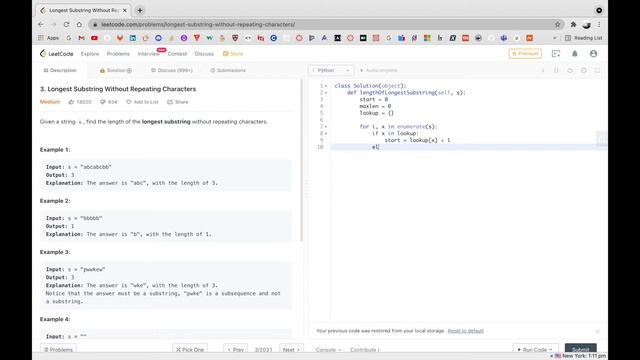Viewport: 640px width, 360px height.
Task: Open the Problems list button at bottom
Action: point(58,349)
